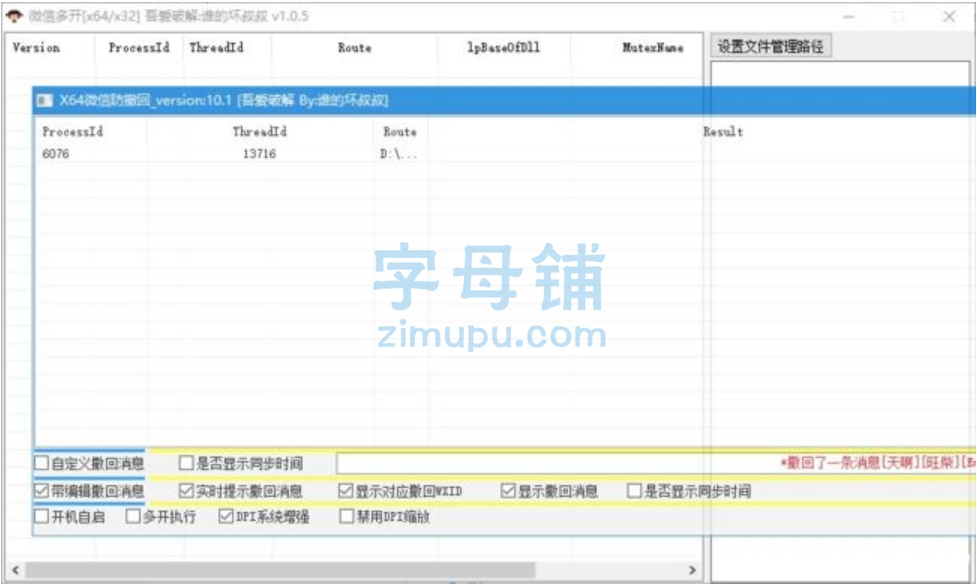977x587 pixels.
Task: Select process row cell 6076
Action: click(55, 154)
